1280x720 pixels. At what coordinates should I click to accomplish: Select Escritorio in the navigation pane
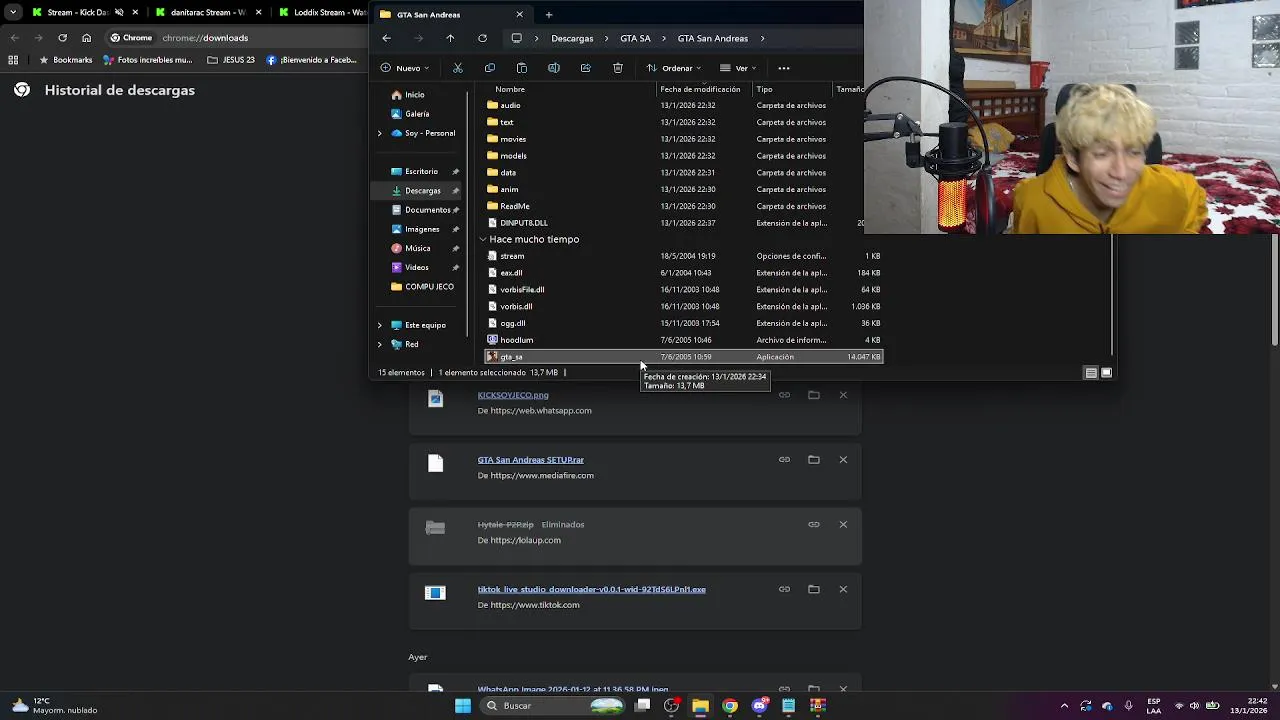click(415, 172)
